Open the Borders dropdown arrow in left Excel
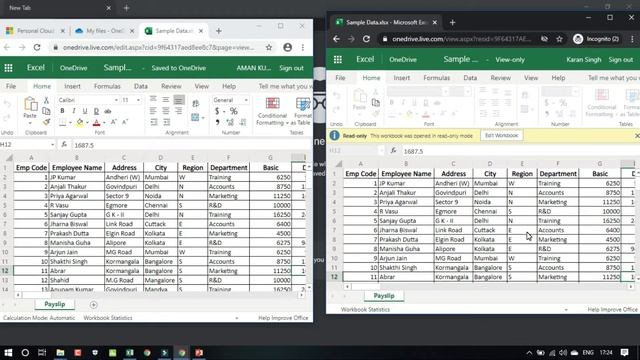 [x=70, y=122]
